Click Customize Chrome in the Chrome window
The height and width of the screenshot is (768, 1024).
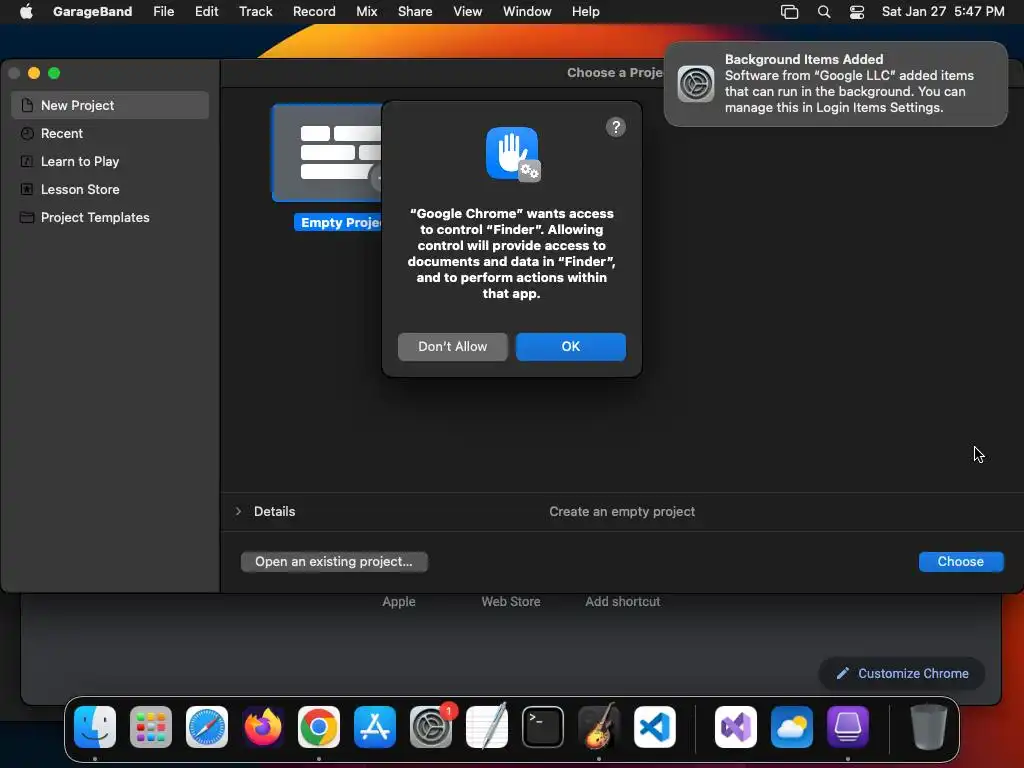click(902, 673)
